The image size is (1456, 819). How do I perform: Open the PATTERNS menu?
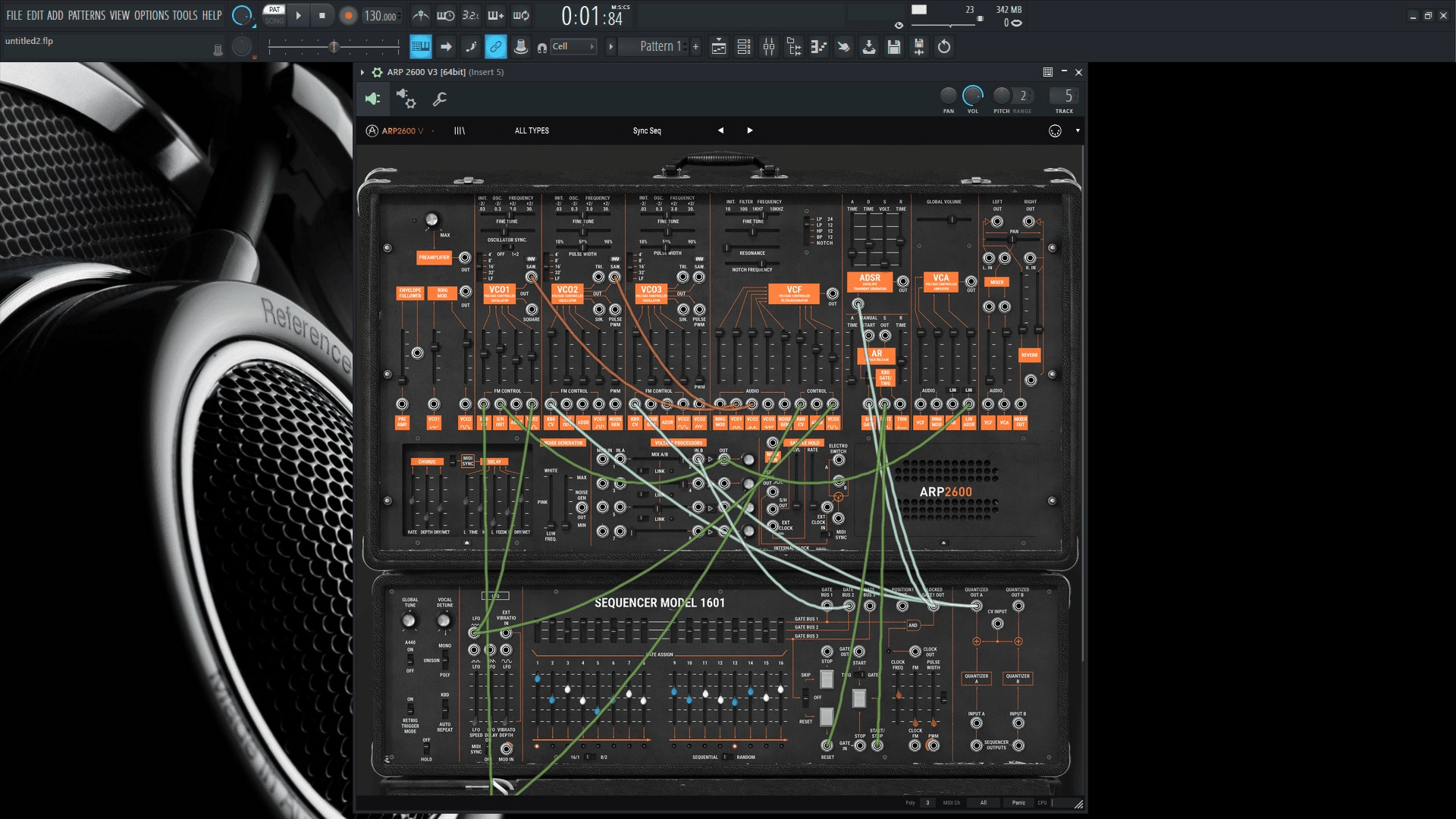pos(86,15)
